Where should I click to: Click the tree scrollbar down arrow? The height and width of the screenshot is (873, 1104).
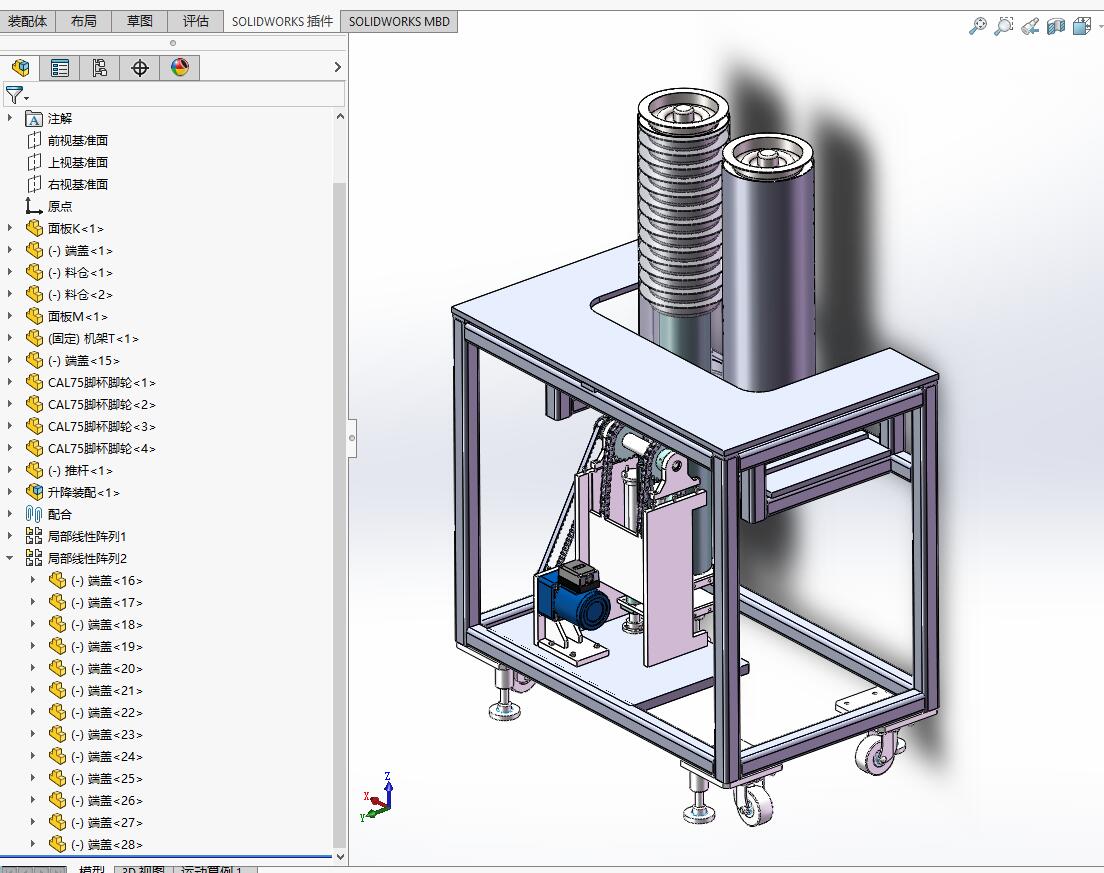[340, 857]
